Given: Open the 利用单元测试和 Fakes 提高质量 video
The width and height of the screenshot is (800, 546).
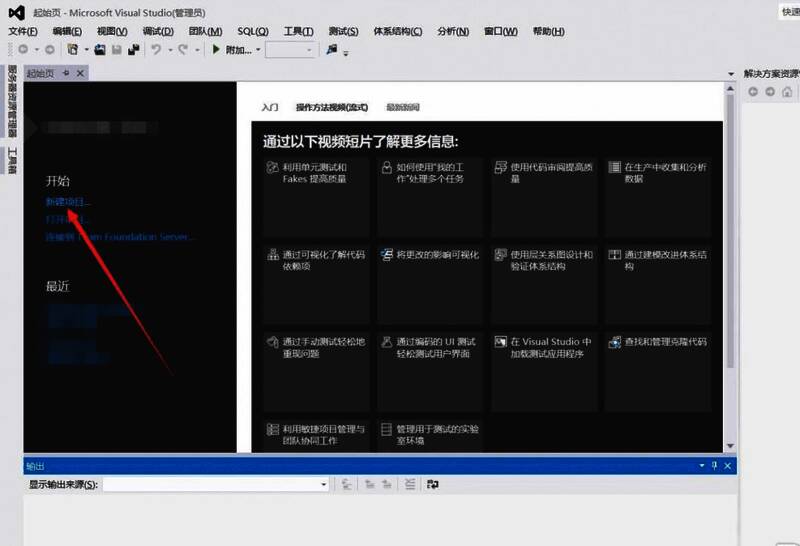Looking at the screenshot, I should pyautogui.click(x=316, y=196).
